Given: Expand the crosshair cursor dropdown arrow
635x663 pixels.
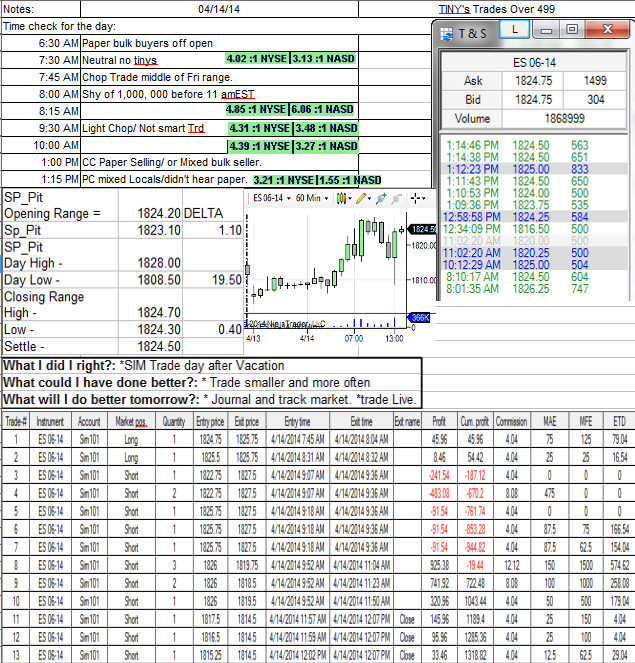Looking at the screenshot, I should [424, 198].
